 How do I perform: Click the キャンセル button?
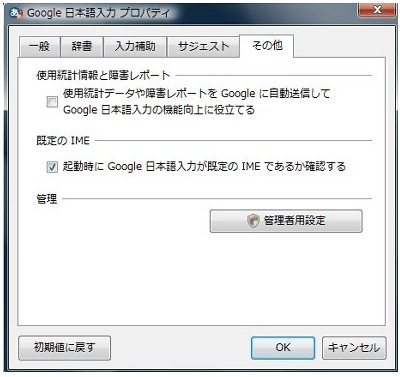point(354,348)
